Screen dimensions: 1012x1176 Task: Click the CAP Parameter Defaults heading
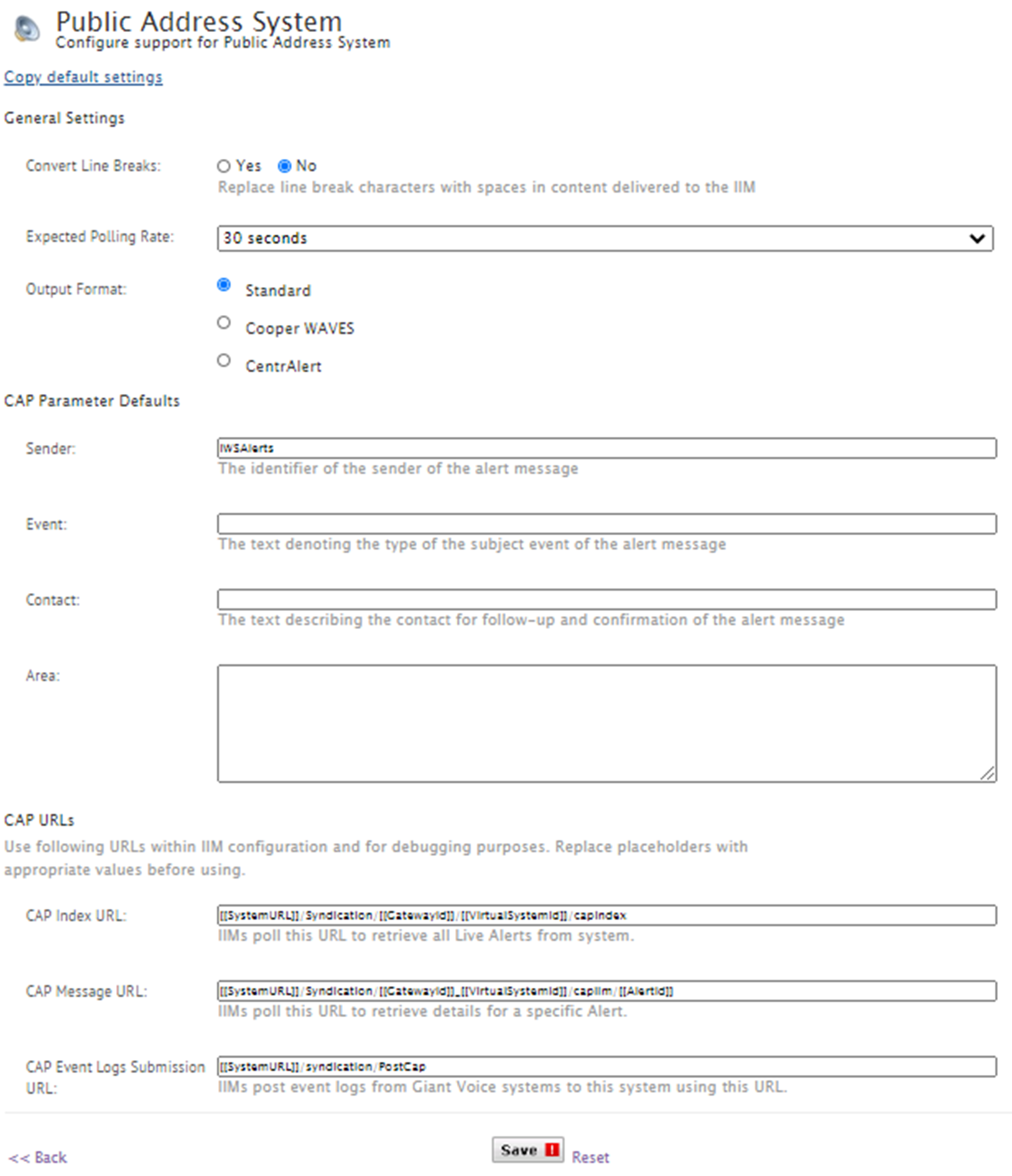[91, 400]
